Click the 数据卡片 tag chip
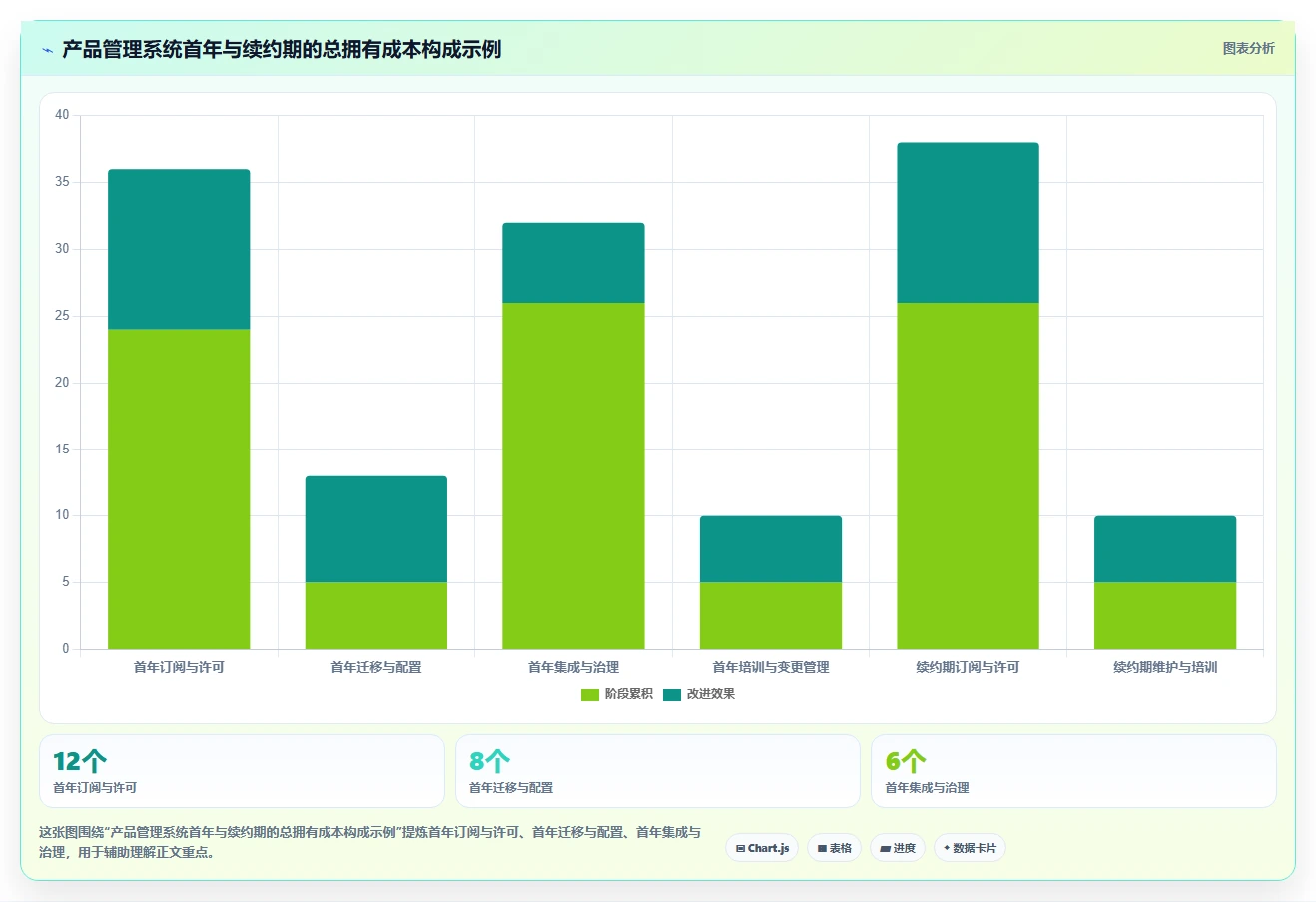1316x902 pixels. [970, 848]
